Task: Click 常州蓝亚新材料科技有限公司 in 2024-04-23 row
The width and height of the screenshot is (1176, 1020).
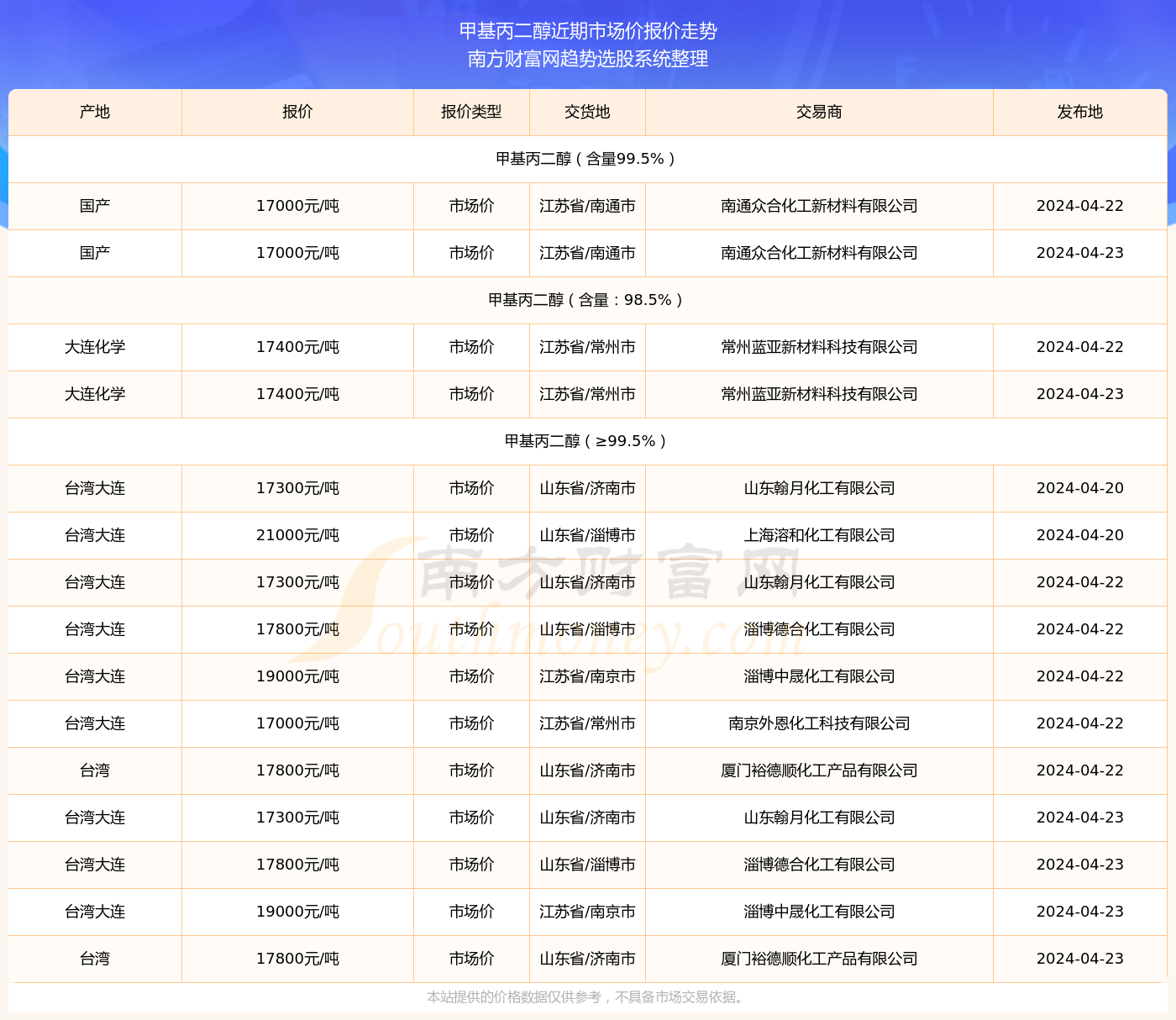Action: click(819, 394)
